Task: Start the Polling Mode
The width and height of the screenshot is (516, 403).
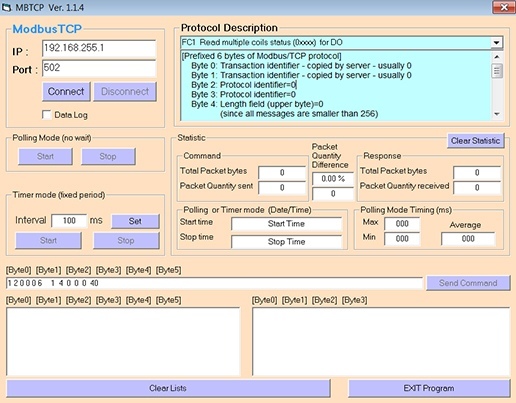Action: [x=45, y=156]
